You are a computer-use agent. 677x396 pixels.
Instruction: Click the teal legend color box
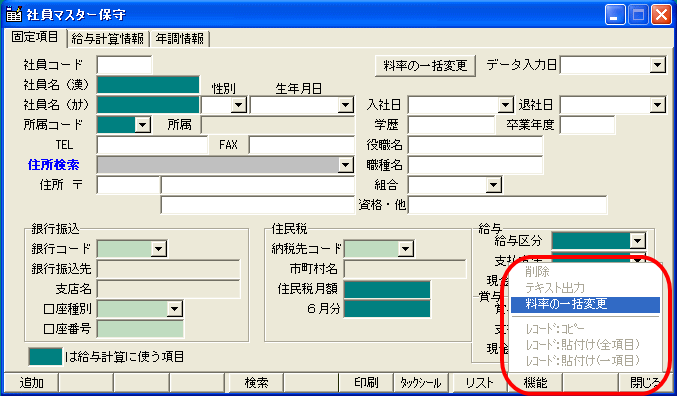coord(45,357)
